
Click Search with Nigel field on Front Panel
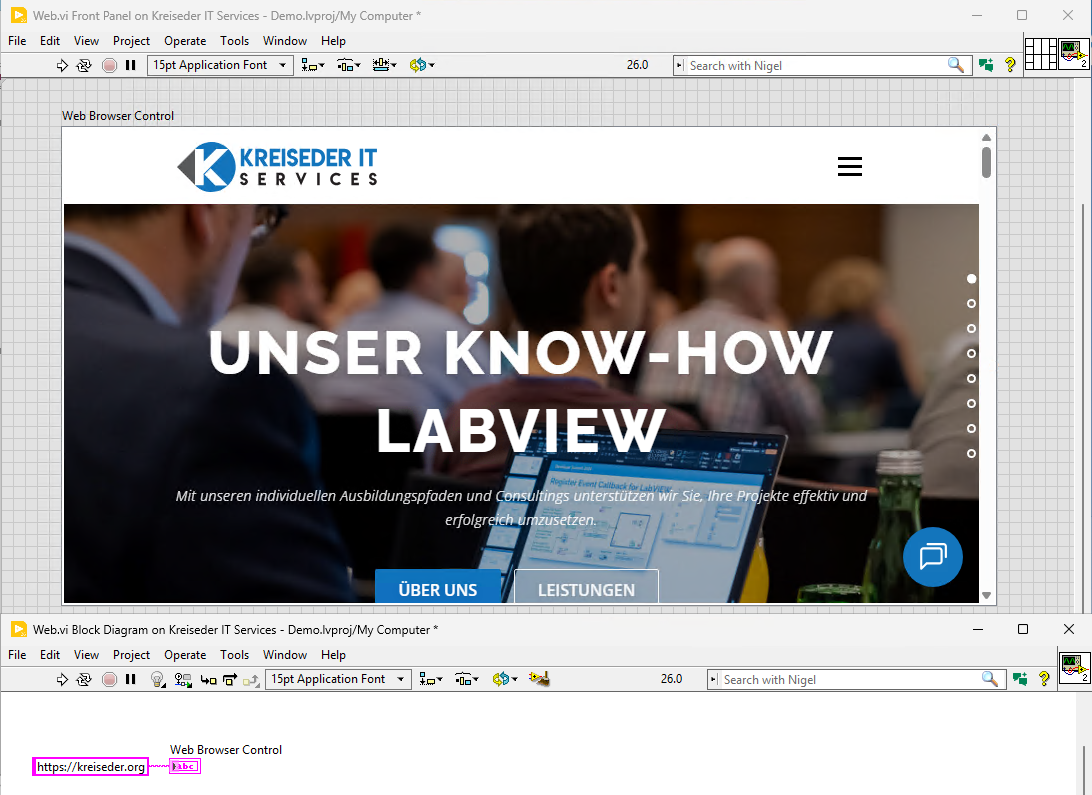[815, 65]
